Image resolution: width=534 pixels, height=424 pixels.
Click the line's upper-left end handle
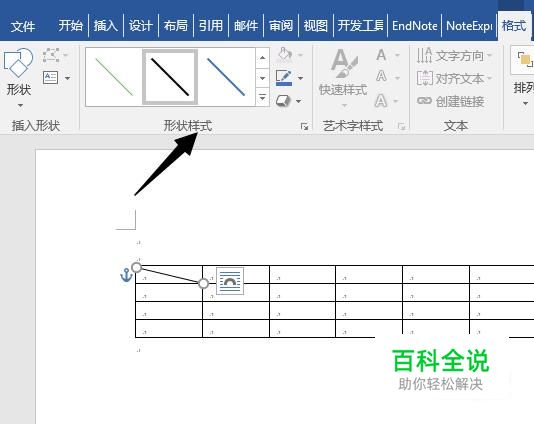(x=136, y=268)
